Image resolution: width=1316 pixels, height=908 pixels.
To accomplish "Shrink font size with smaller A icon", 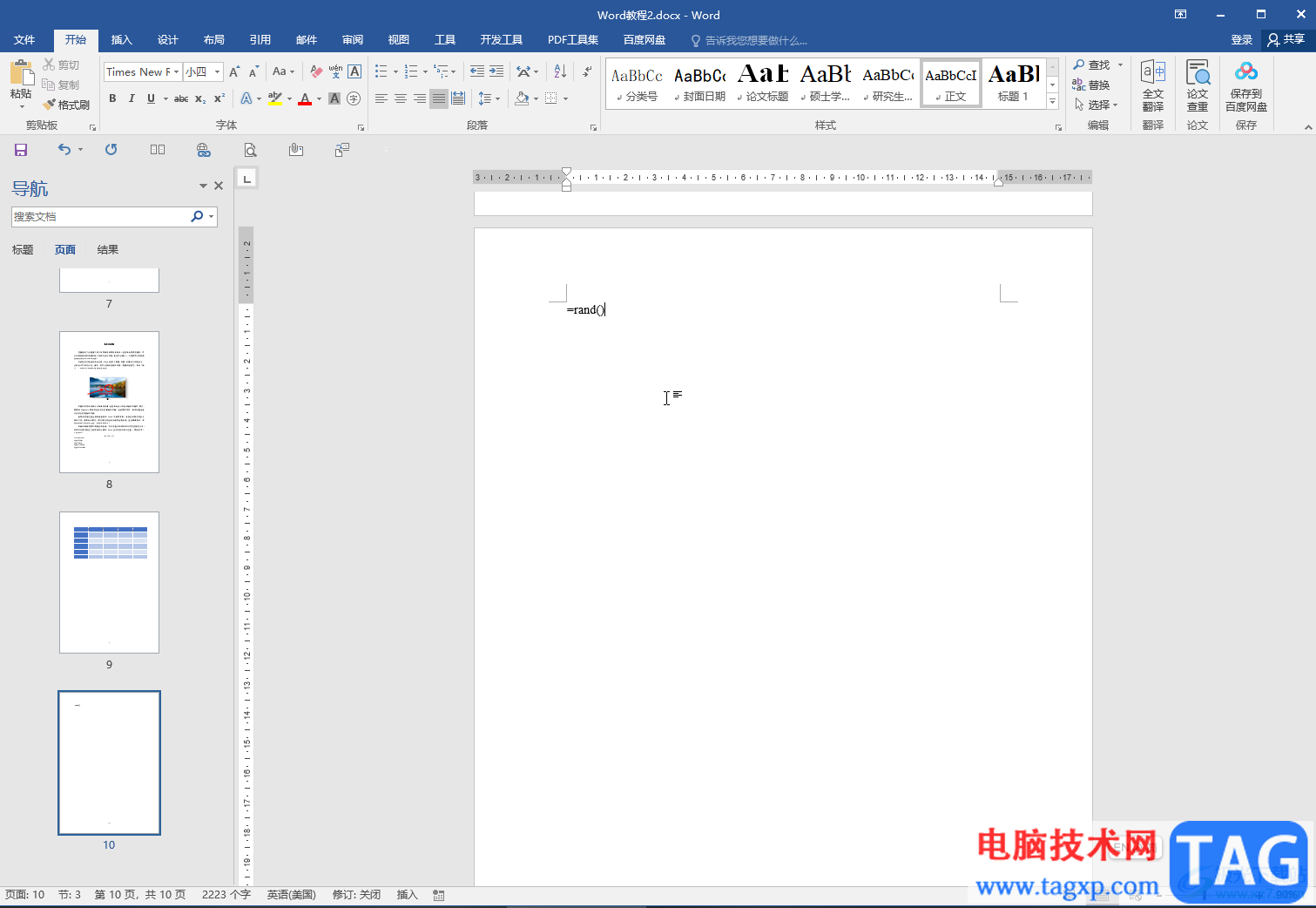I will tap(253, 71).
